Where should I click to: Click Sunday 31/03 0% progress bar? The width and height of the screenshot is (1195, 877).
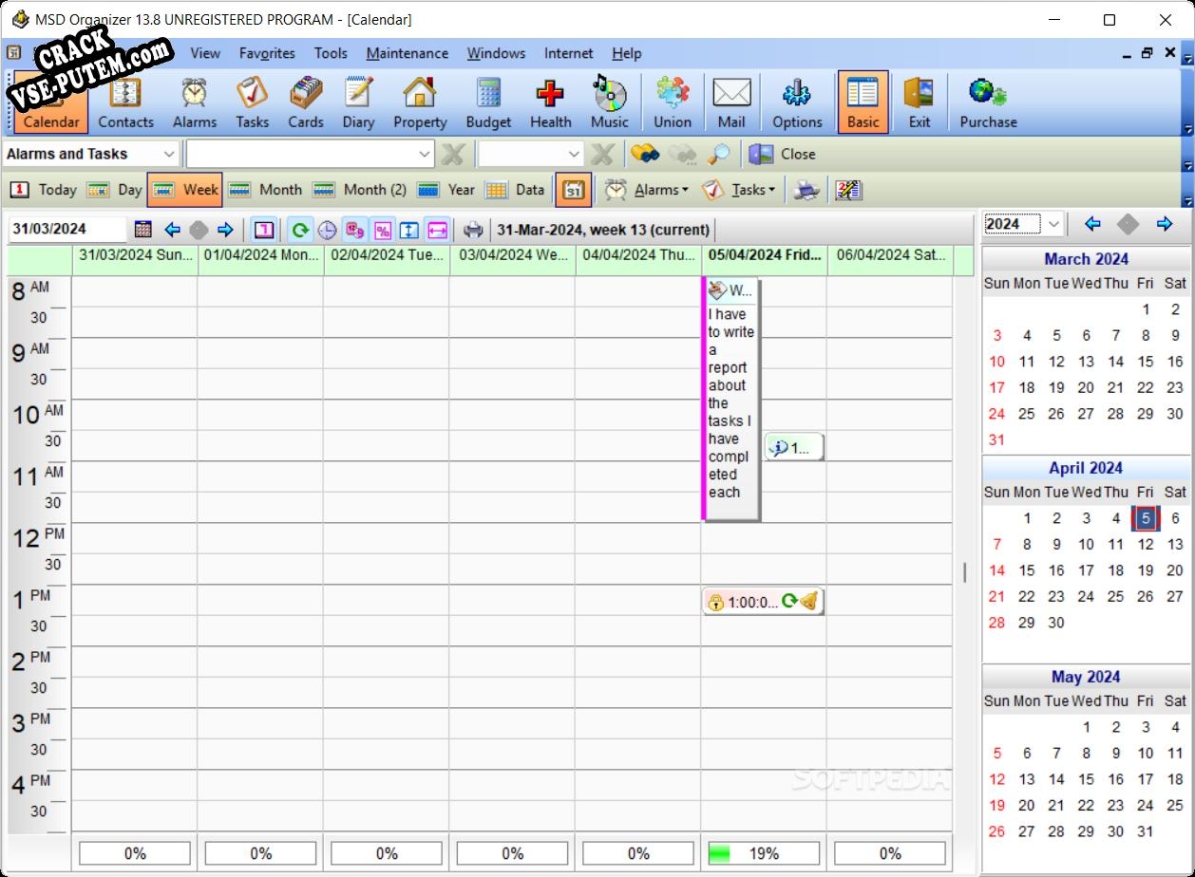coord(135,853)
